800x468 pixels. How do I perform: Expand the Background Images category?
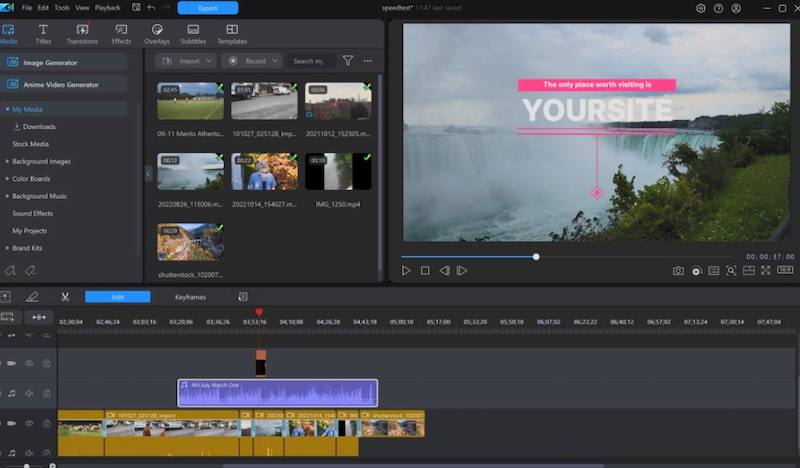pyautogui.click(x=7, y=161)
